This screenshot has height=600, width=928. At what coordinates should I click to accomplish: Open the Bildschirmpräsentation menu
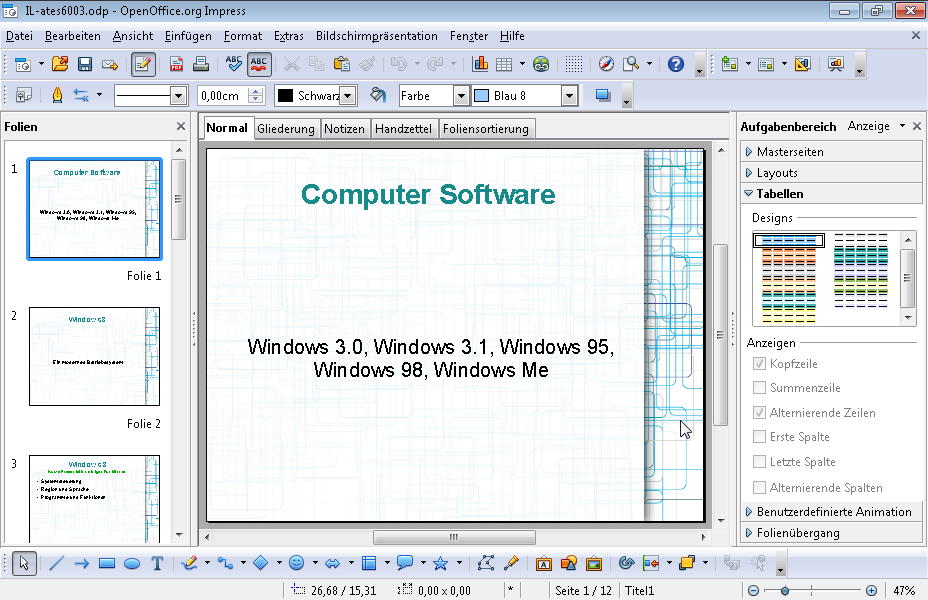coord(376,36)
